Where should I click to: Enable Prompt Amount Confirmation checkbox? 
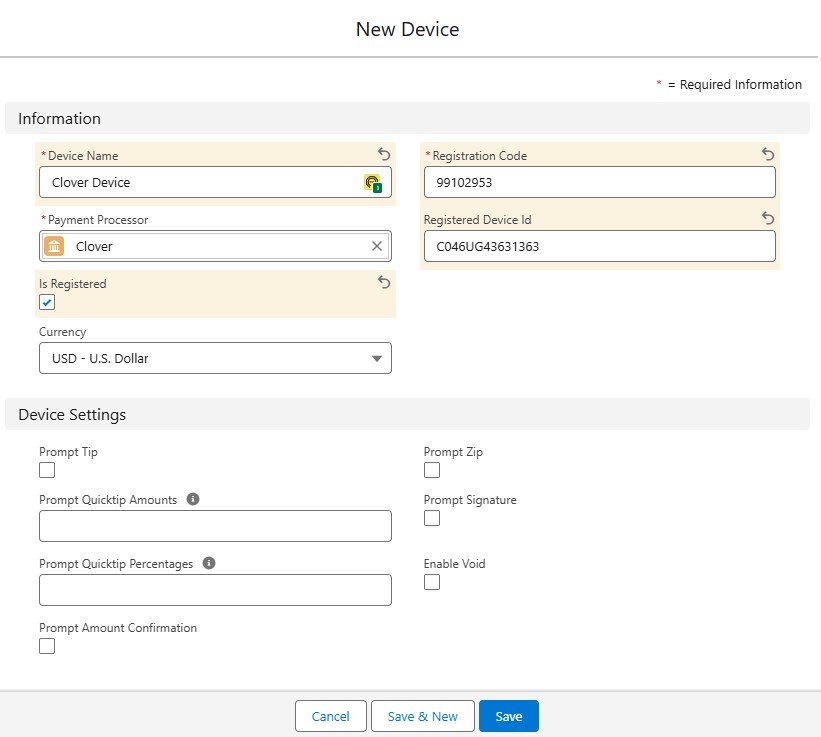47,646
